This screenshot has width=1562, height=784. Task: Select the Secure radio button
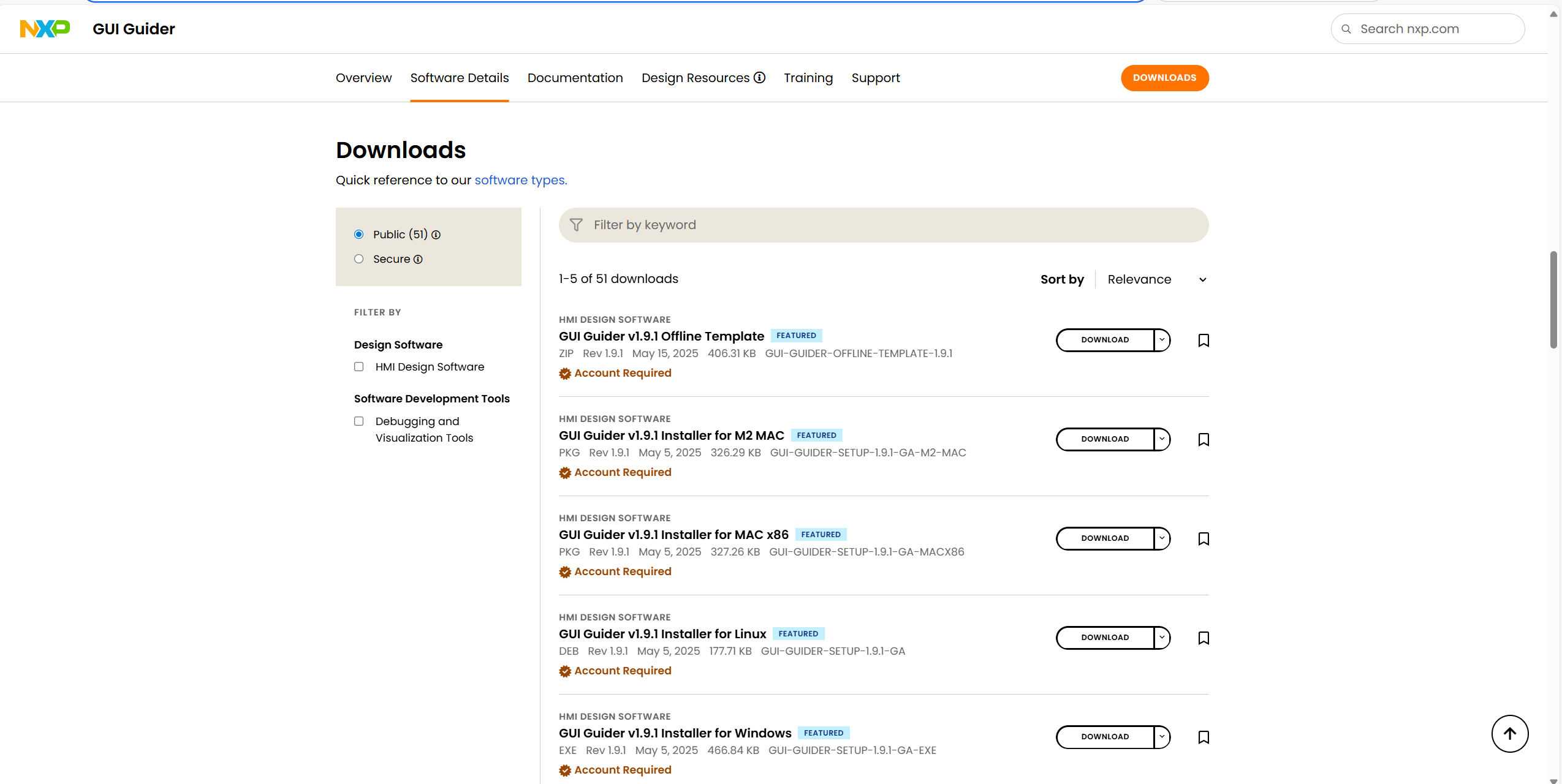(x=359, y=259)
